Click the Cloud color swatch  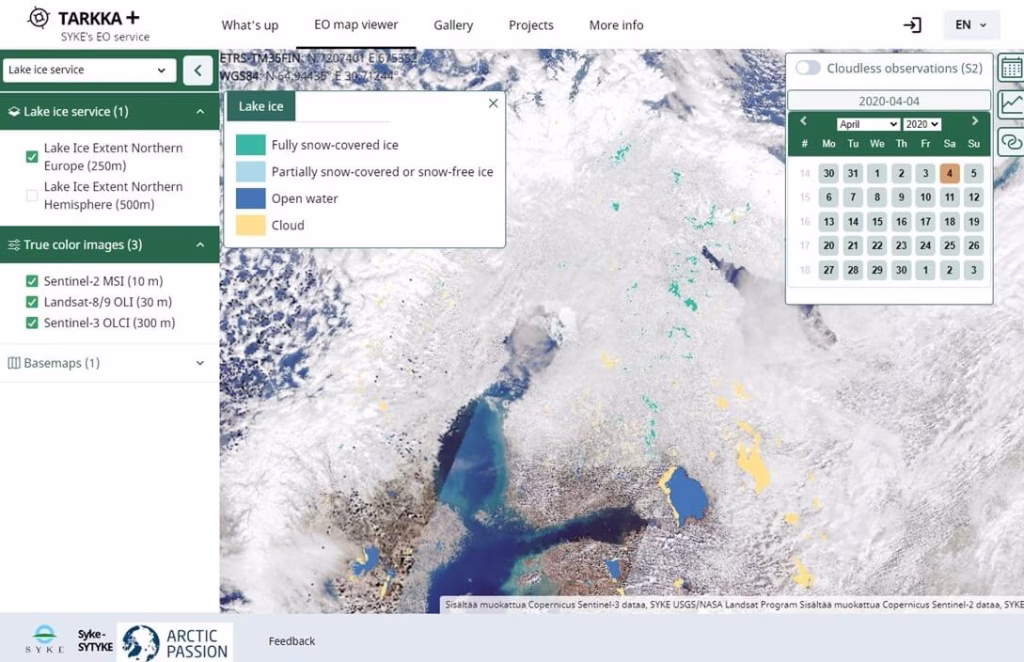251,225
